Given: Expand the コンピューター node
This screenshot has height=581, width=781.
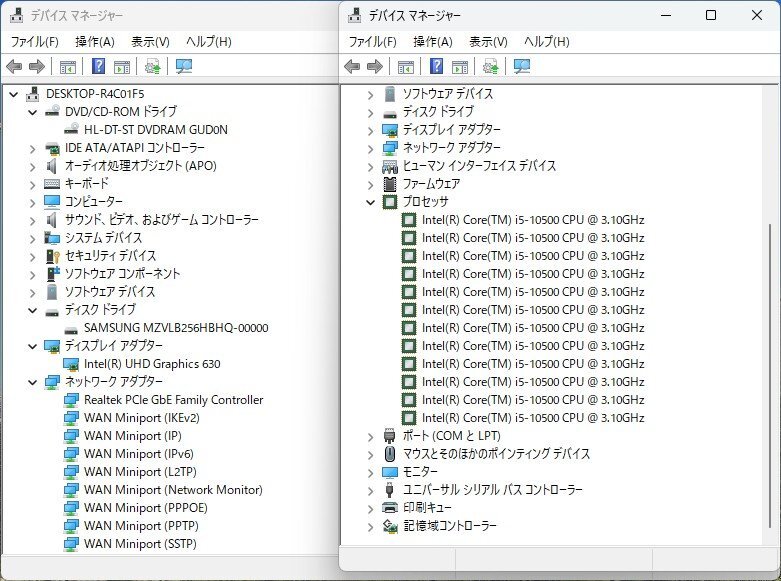Looking at the screenshot, I should point(33,202).
